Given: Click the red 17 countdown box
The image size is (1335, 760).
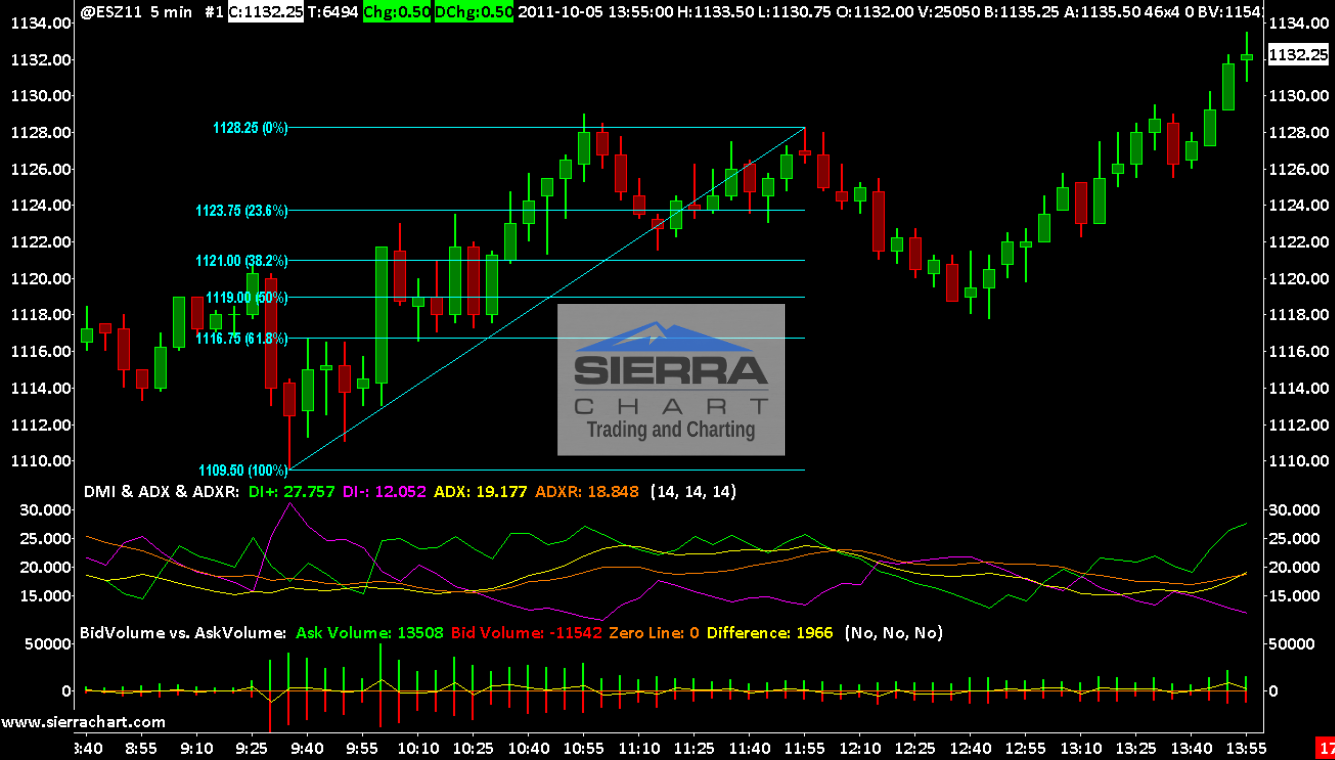Looking at the screenshot, I should (1325, 747).
